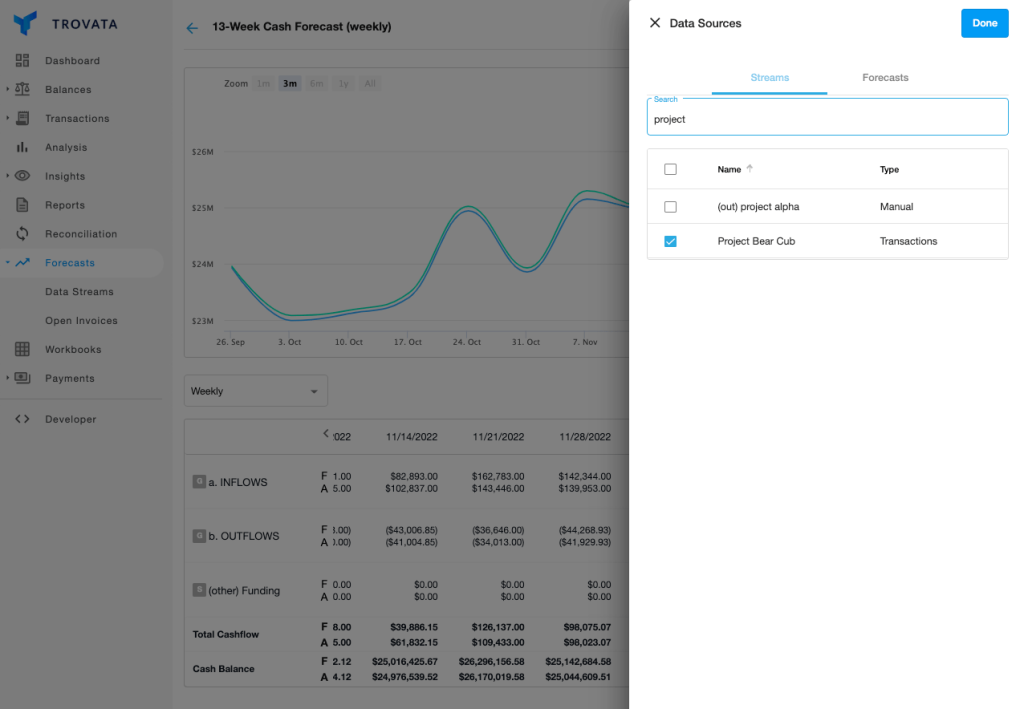
Task: Expand the Insights menu arrow
Action: (x=7, y=176)
